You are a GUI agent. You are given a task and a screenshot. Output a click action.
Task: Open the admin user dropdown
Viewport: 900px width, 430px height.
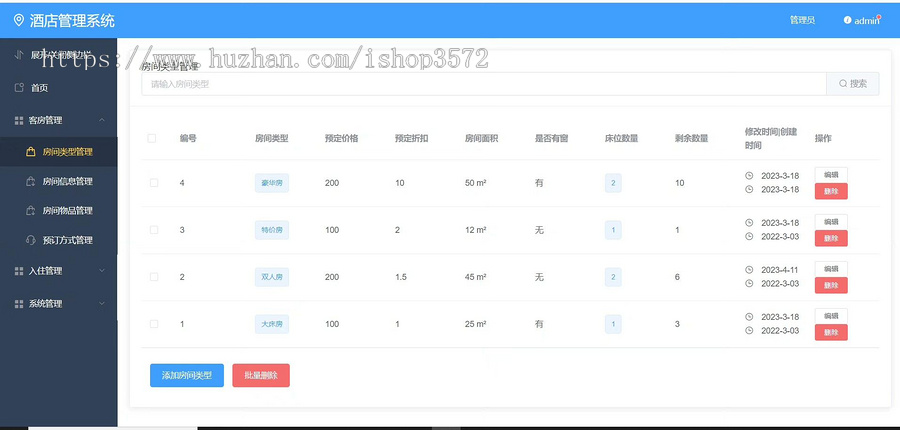pyautogui.click(x=862, y=21)
